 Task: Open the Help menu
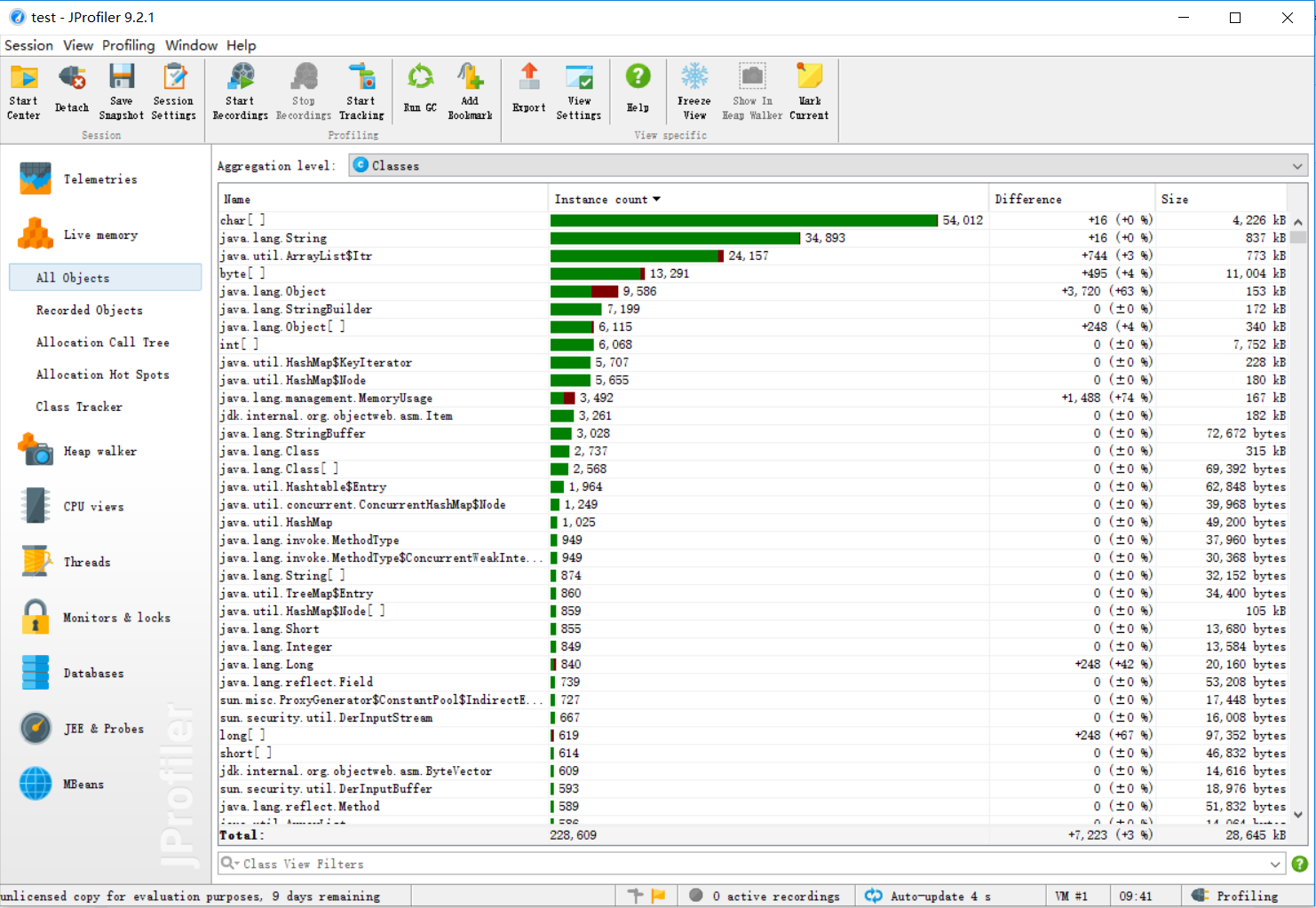[x=241, y=45]
